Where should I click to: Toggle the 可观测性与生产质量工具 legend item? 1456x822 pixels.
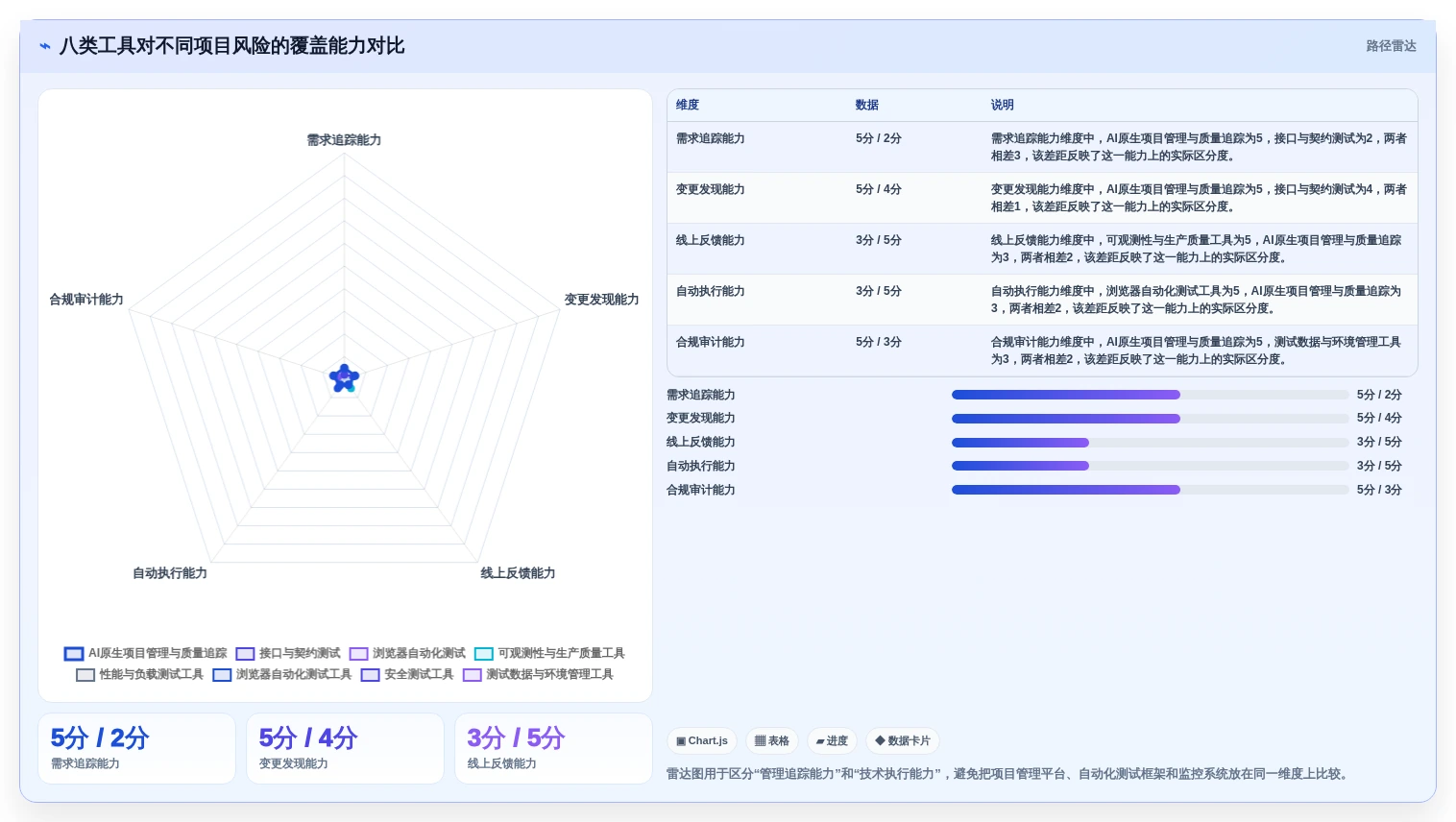pyautogui.click(x=549, y=653)
